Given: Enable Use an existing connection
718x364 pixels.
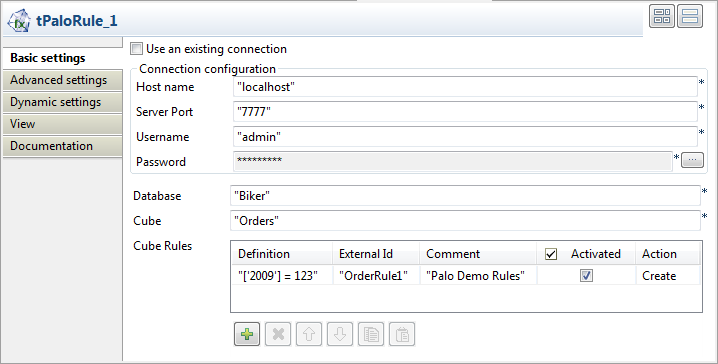Looking at the screenshot, I should tap(136, 49).
